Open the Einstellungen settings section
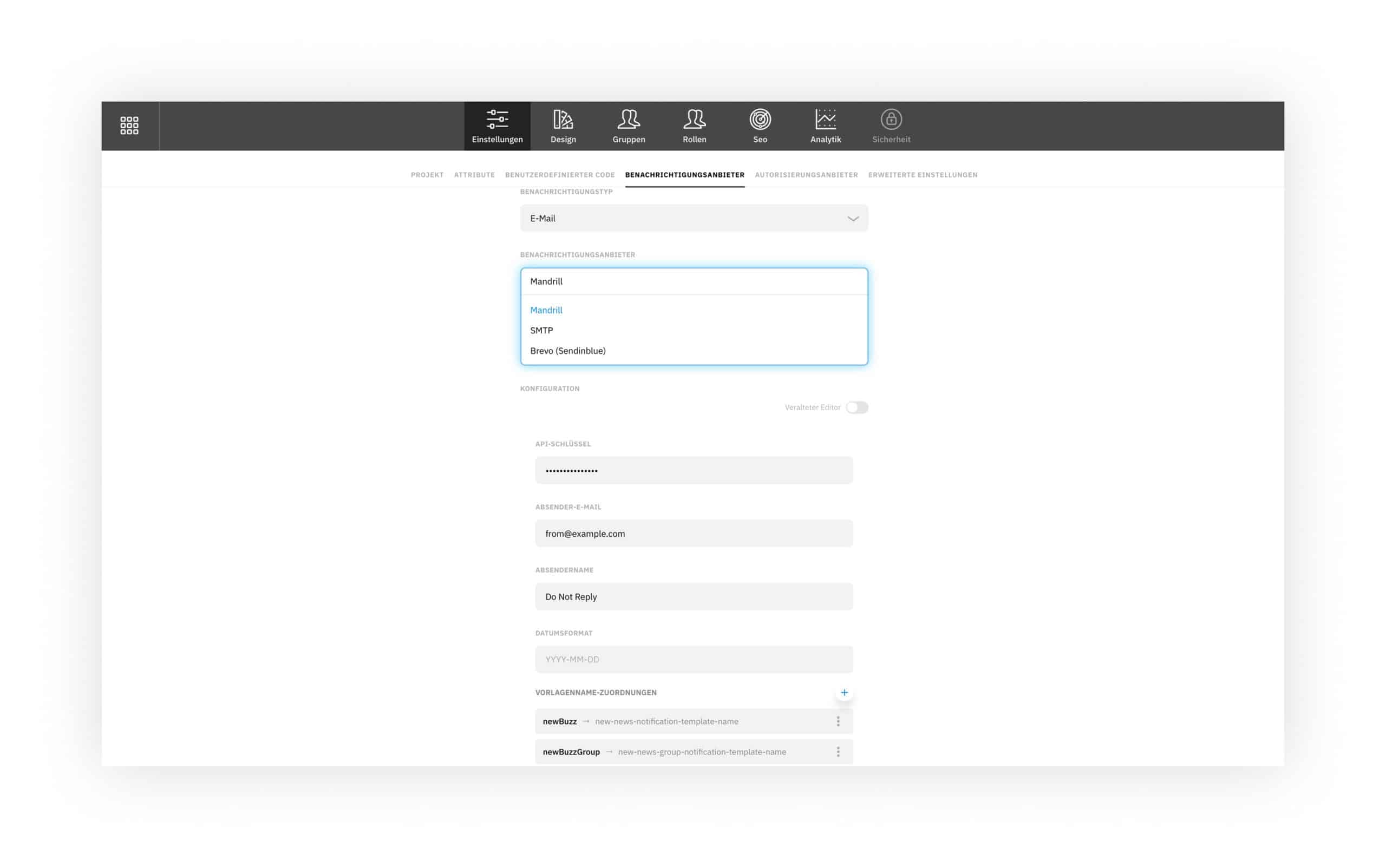1386x868 pixels. coord(497,126)
